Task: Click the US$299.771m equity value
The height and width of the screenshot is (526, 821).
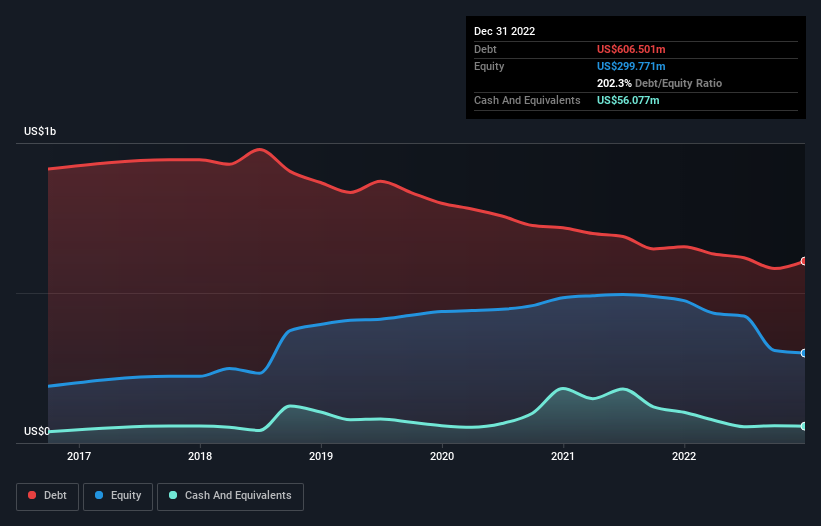Action: 631,66
